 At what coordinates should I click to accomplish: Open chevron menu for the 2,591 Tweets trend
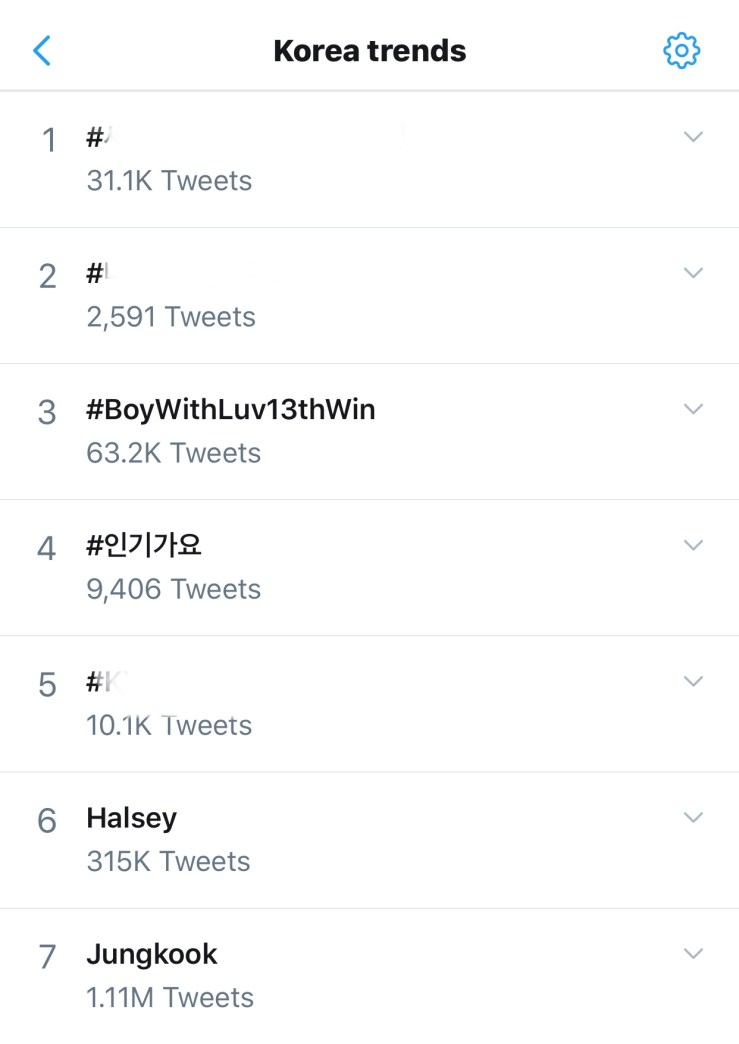point(693,273)
